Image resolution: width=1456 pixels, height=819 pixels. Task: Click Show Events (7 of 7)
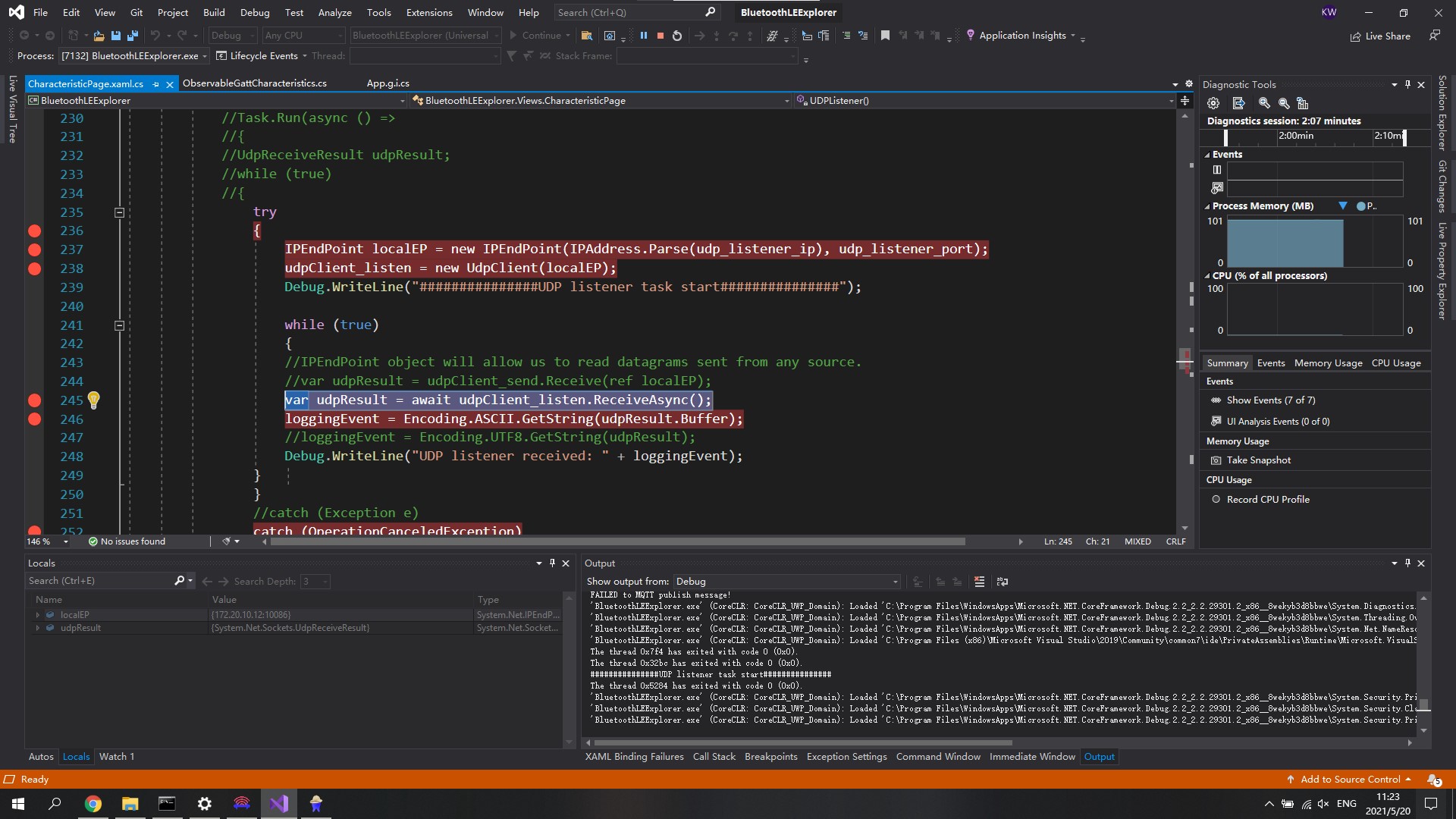pyautogui.click(x=1263, y=400)
